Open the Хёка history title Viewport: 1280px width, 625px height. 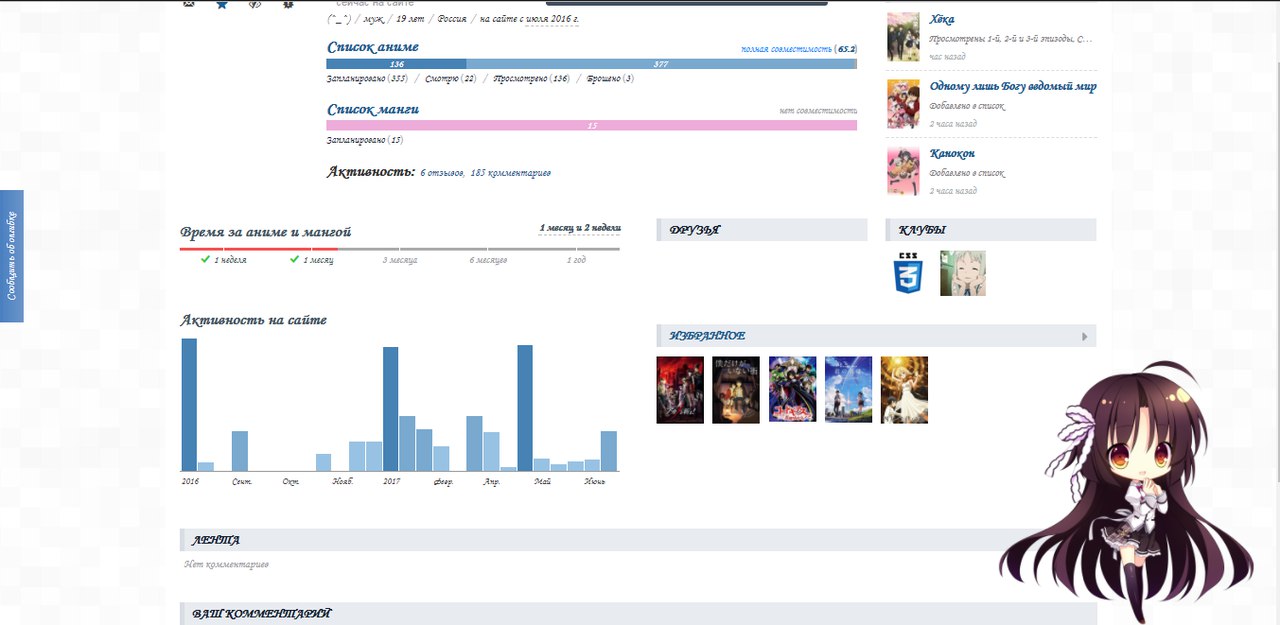[x=941, y=19]
